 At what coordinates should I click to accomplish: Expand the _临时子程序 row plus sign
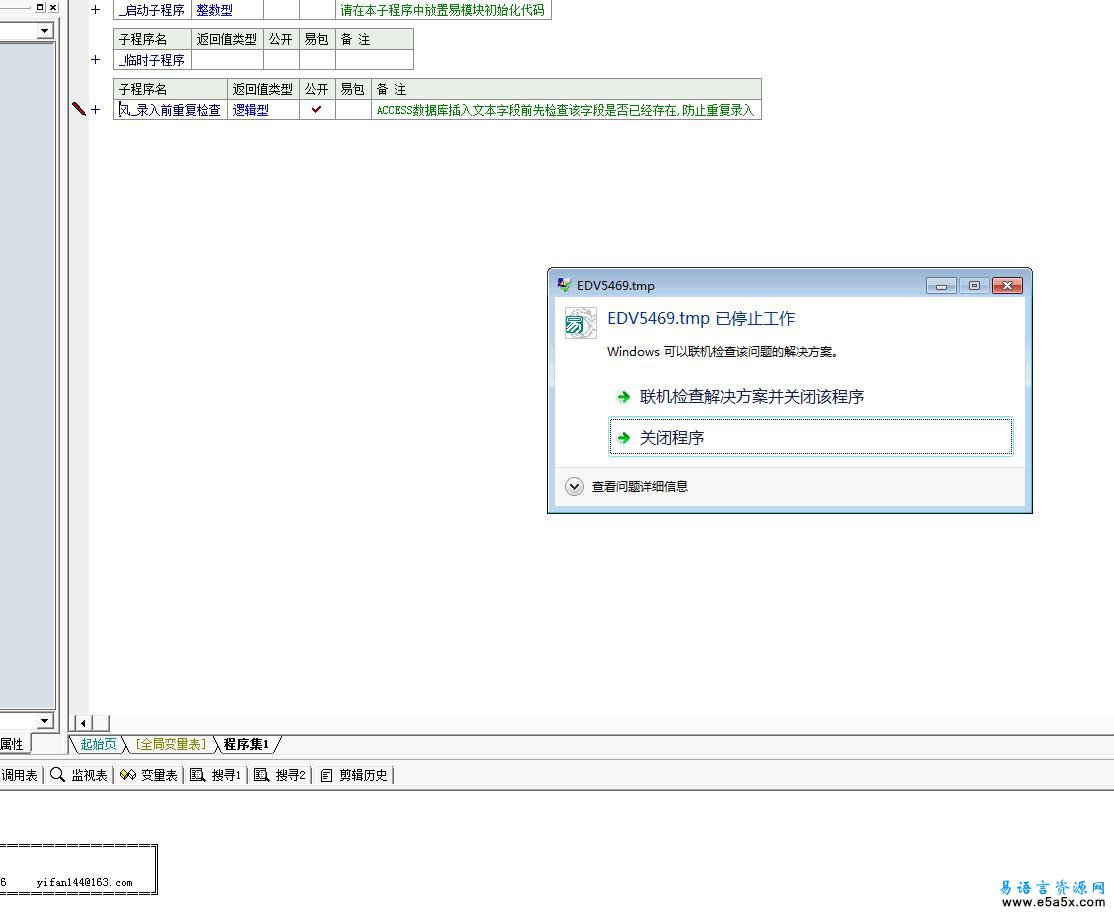[x=95, y=60]
